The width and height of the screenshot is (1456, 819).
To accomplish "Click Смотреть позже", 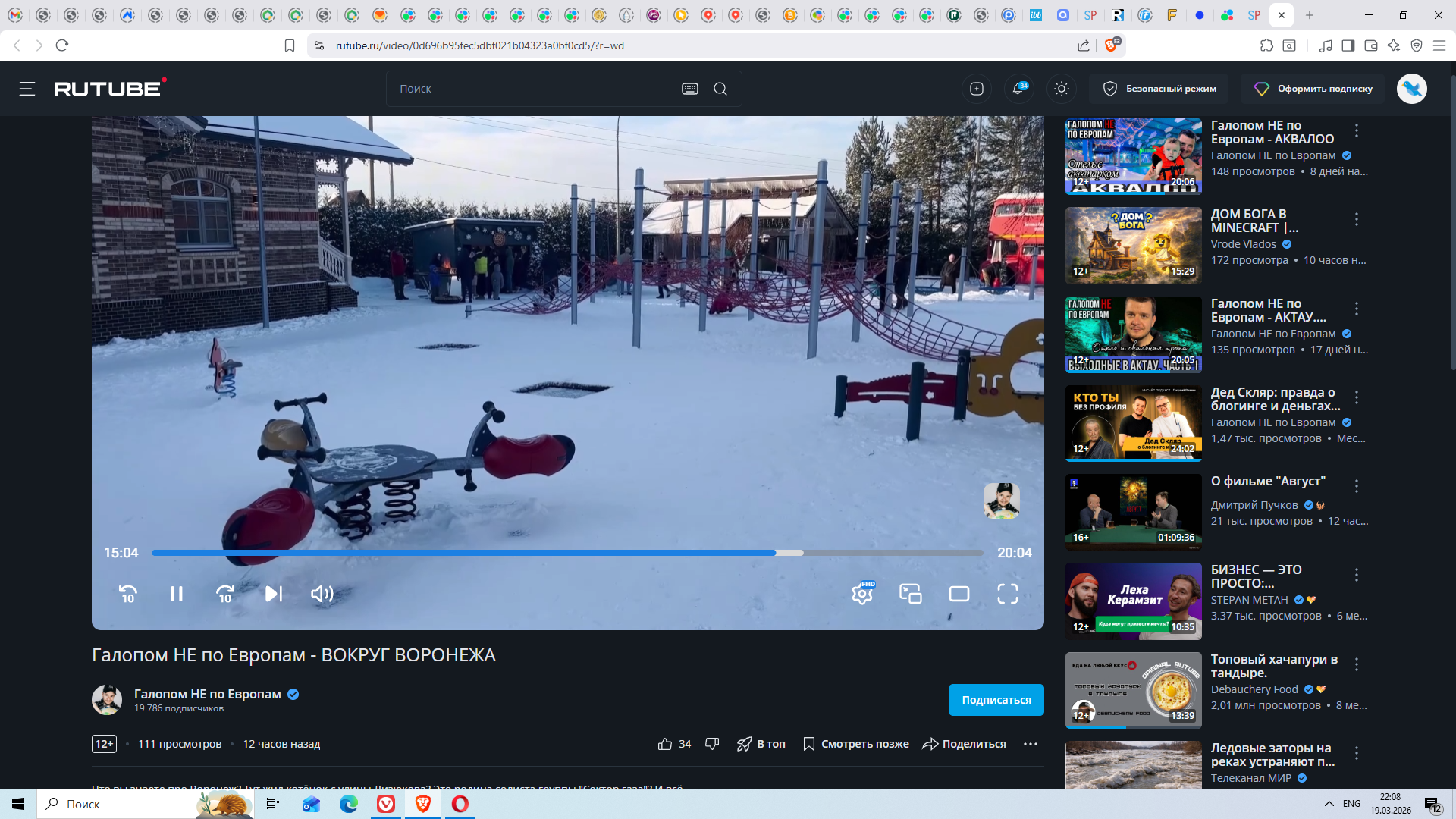I will pyautogui.click(x=855, y=744).
